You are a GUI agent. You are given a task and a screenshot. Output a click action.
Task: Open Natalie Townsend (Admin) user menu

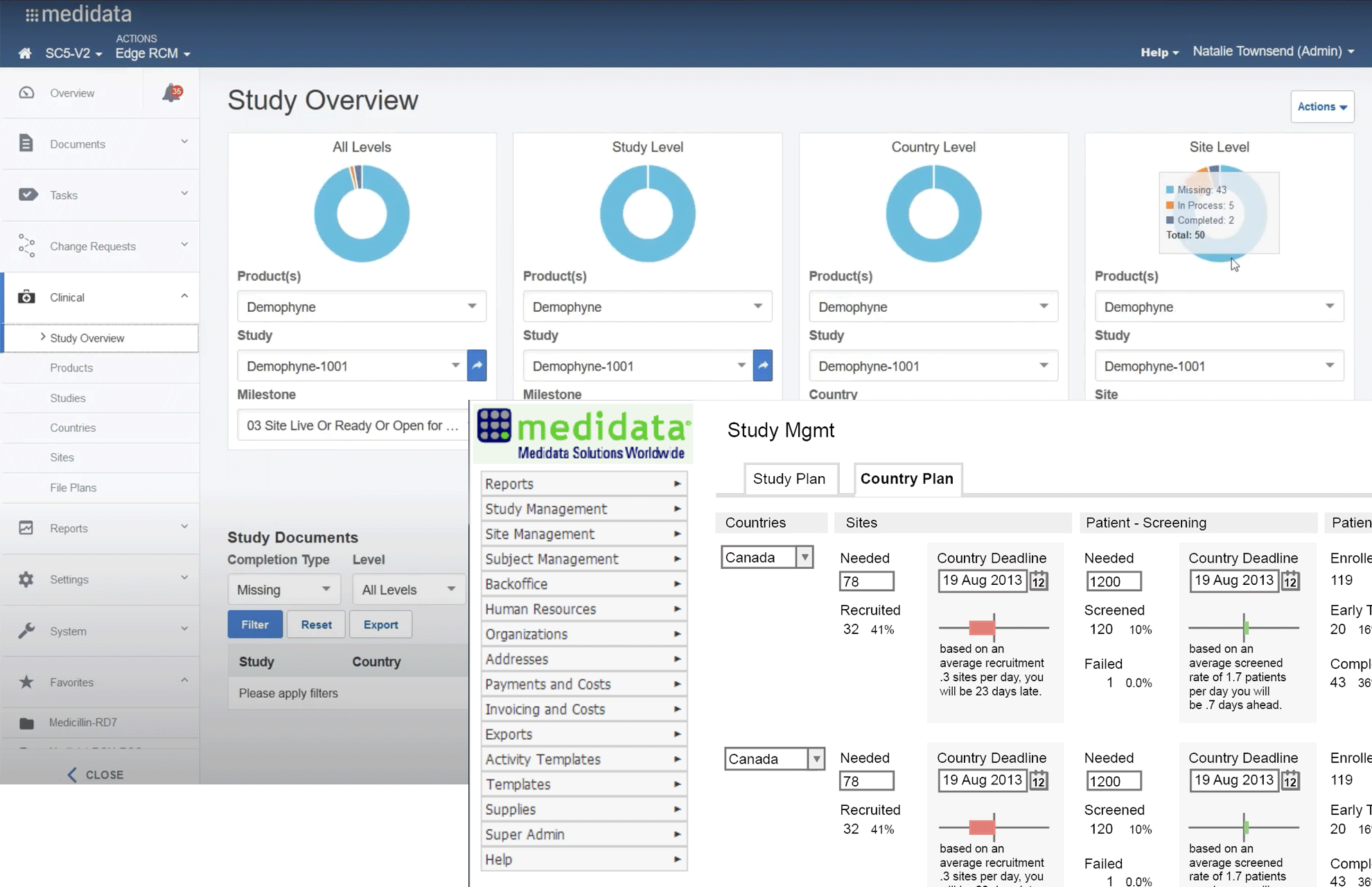pyautogui.click(x=1273, y=51)
